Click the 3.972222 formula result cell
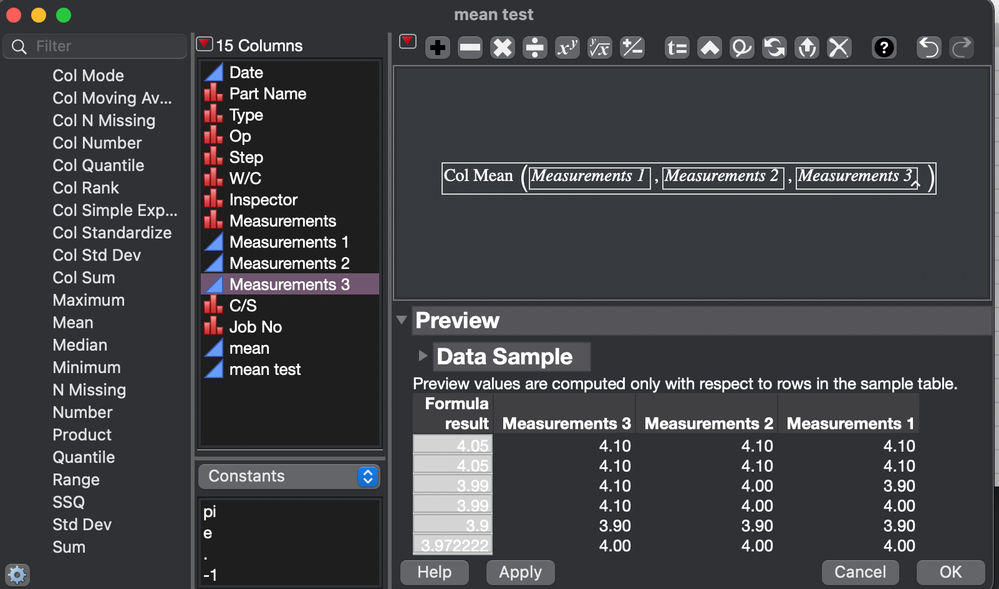Viewport: 999px width, 589px height. tap(452, 546)
